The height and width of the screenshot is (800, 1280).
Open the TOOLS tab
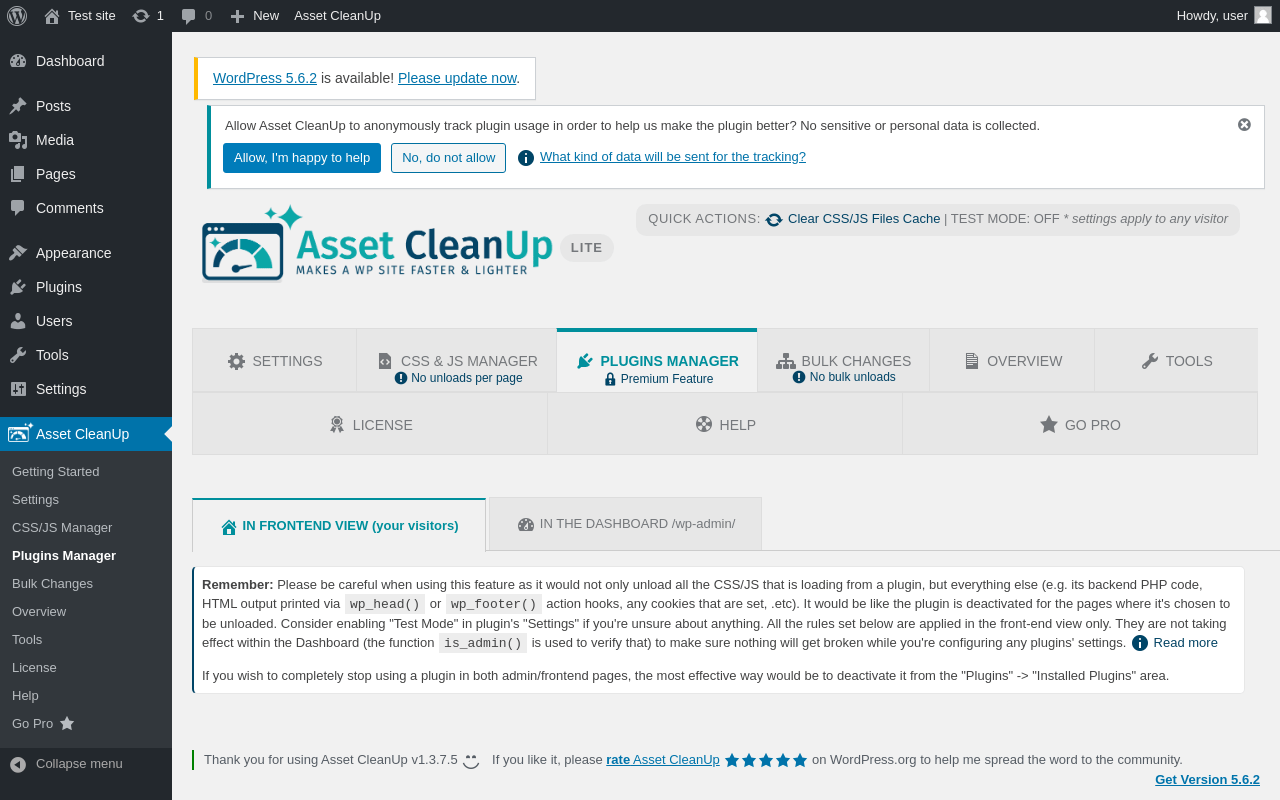[x=1176, y=361]
